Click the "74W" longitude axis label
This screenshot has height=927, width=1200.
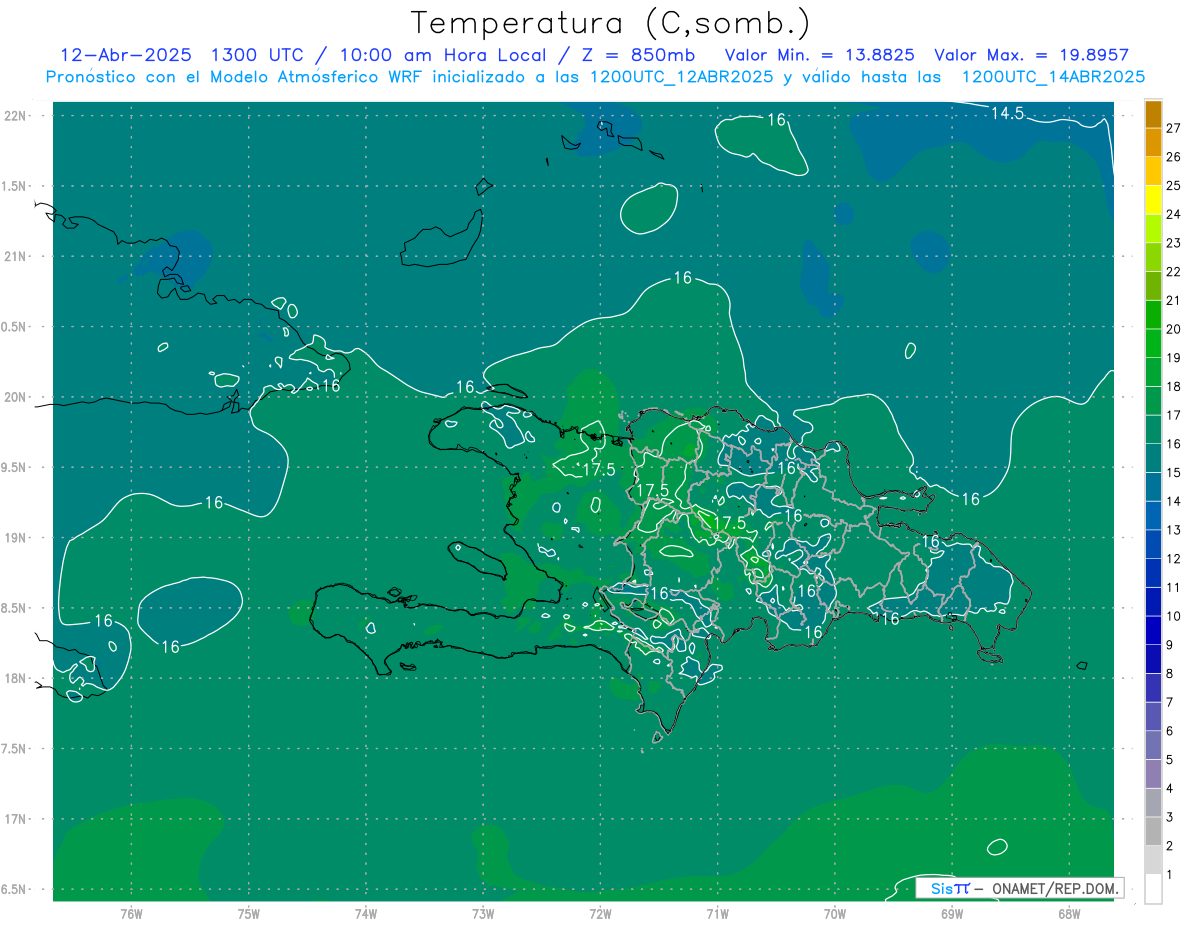coord(366,913)
